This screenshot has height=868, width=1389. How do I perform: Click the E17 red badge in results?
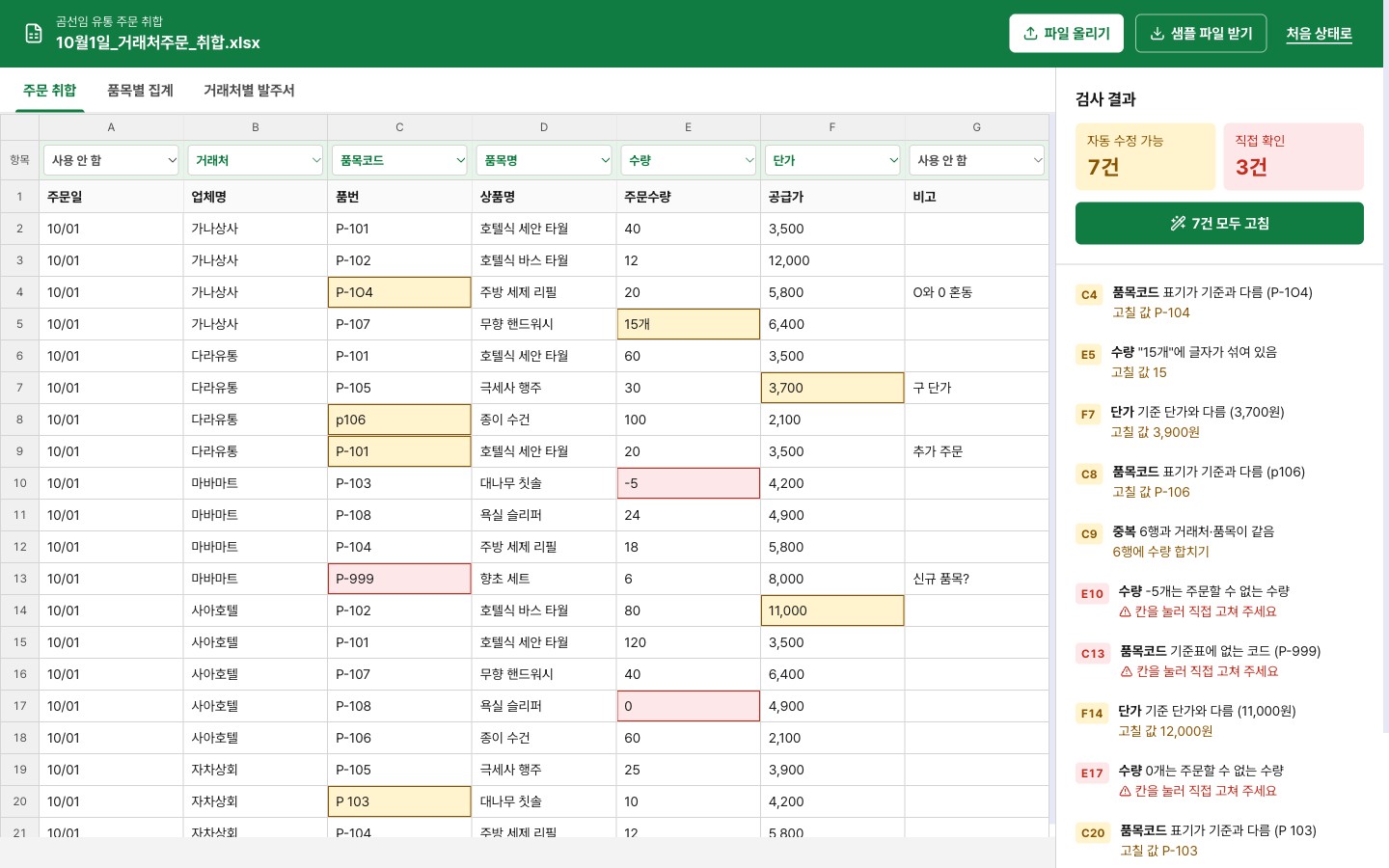coord(1092,773)
